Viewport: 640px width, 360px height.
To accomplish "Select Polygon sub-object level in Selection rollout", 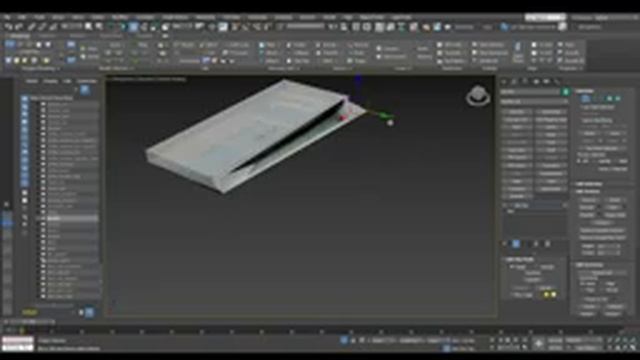I will coord(610,98).
